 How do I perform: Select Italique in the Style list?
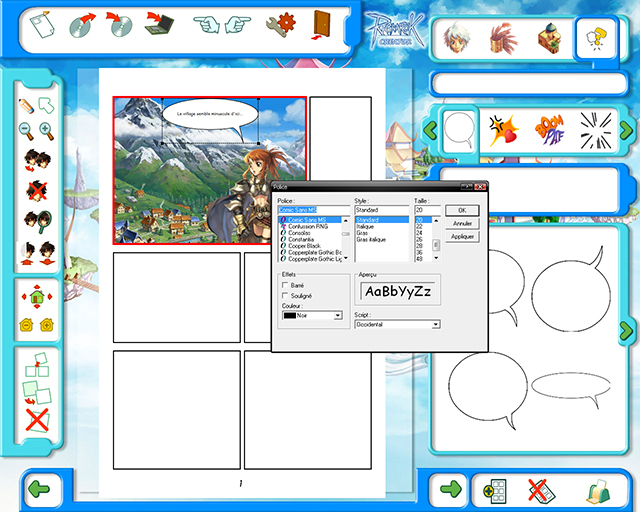(x=365, y=226)
